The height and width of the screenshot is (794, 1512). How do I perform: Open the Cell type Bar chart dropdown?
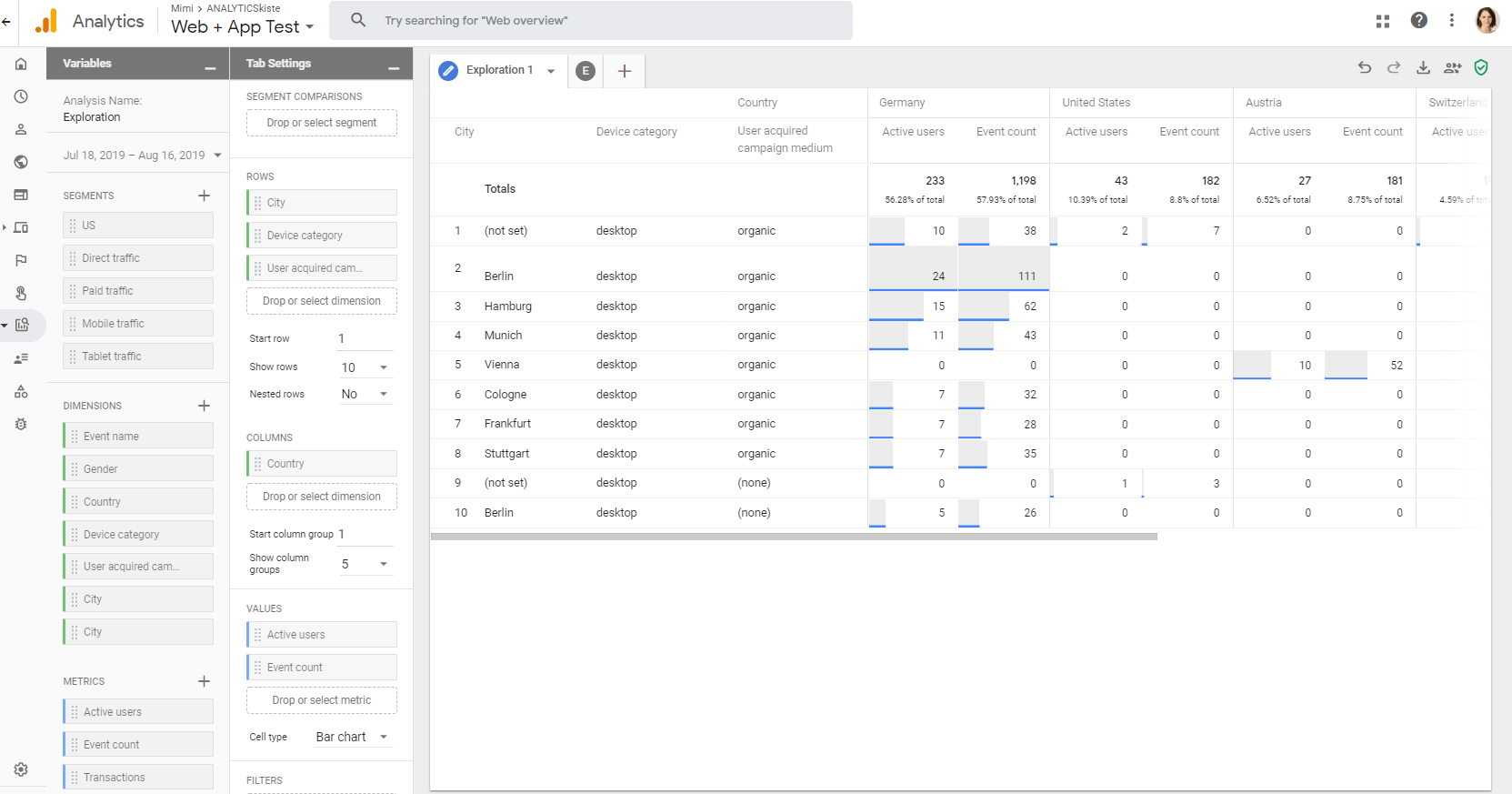(x=352, y=737)
